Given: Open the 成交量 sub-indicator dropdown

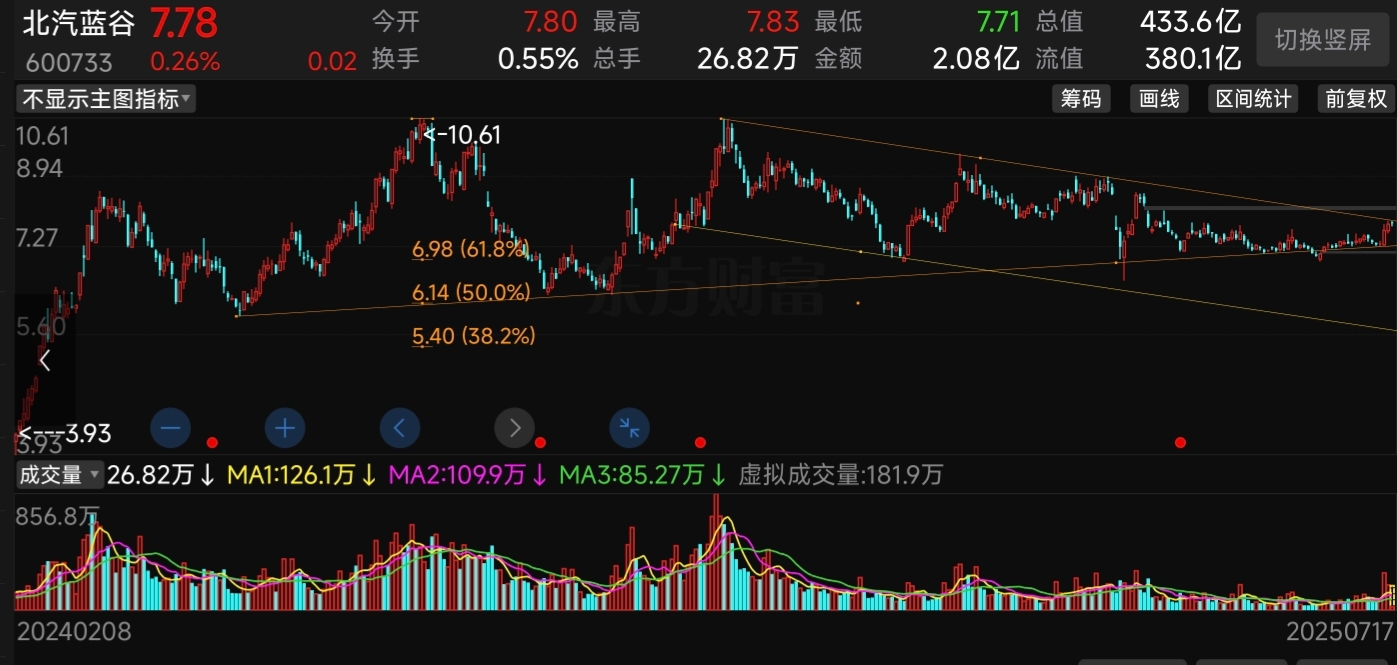Looking at the screenshot, I should pyautogui.click(x=60, y=475).
